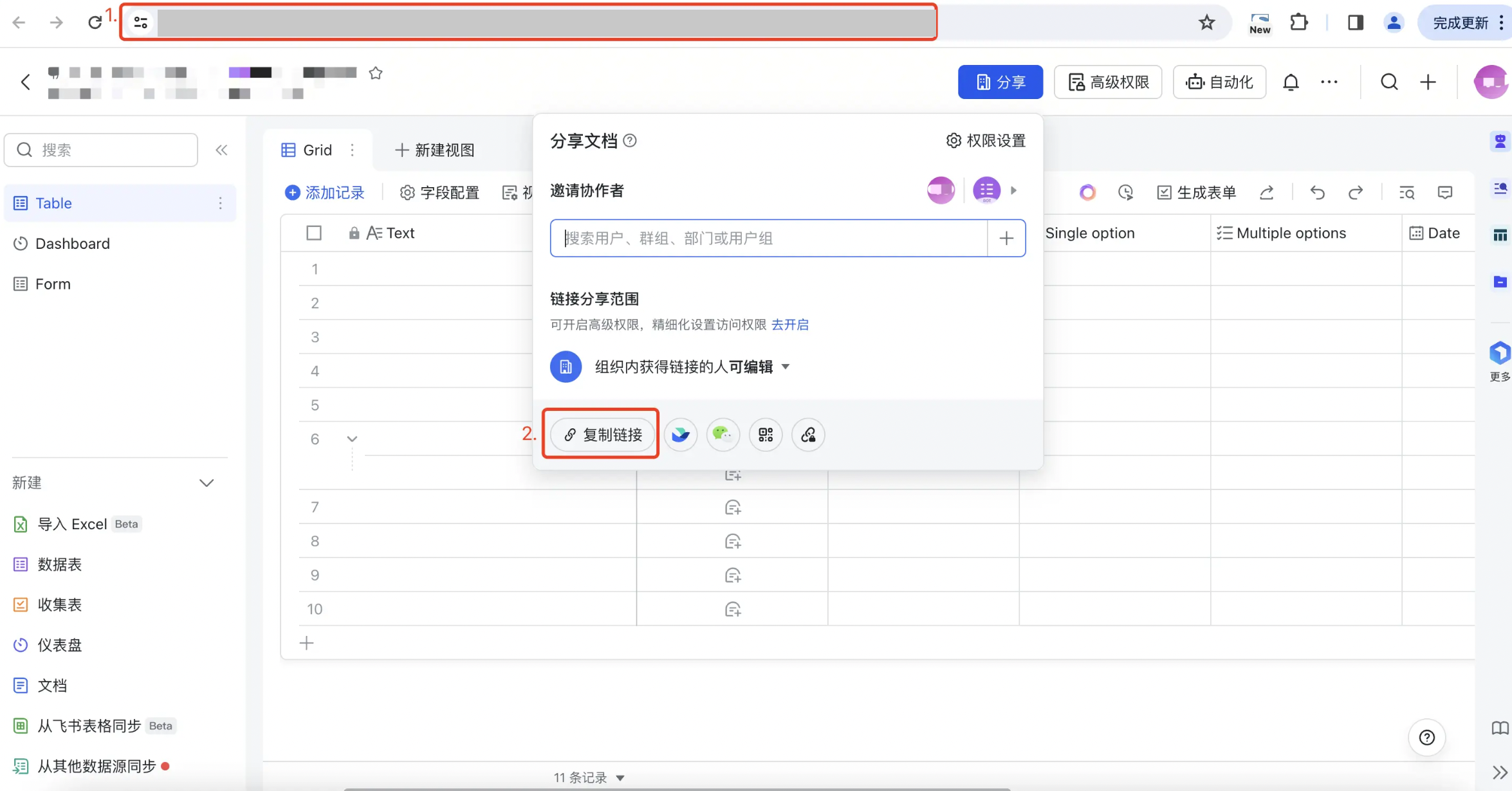Collapse the 新建 section chevron
The width and height of the screenshot is (1512, 791).
pyautogui.click(x=207, y=483)
